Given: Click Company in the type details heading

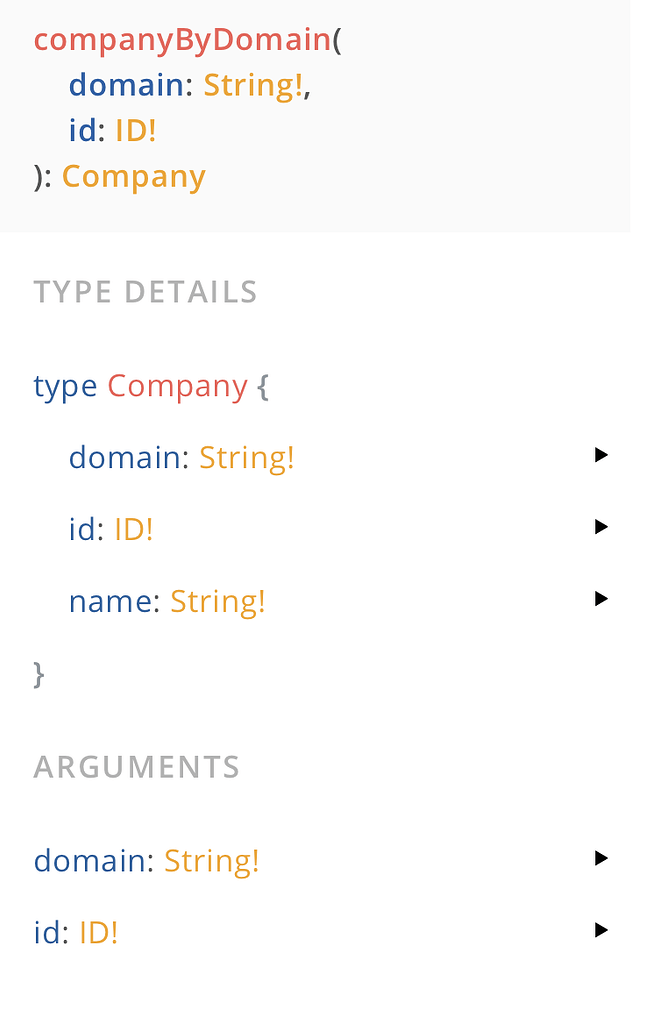Looking at the screenshot, I should pyautogui.click(x=177, y=385).
